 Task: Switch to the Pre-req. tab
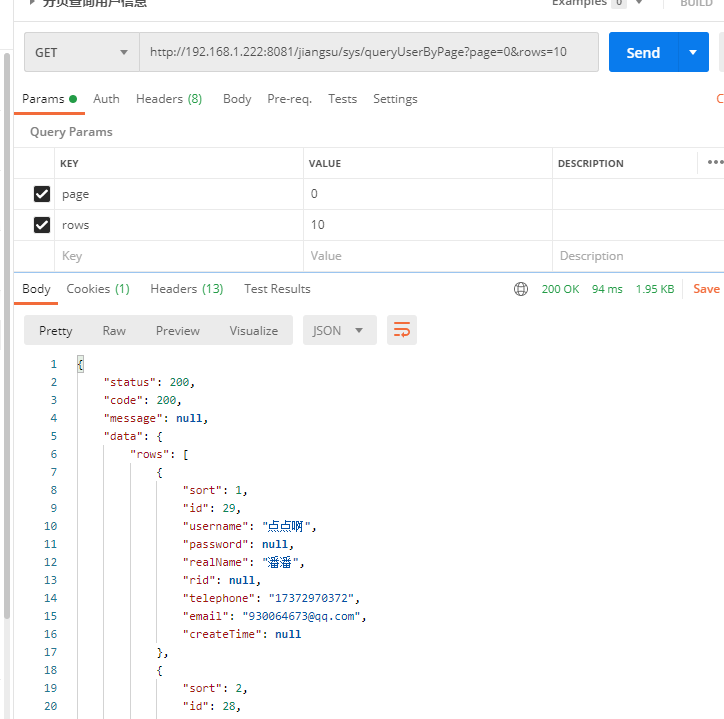click(289, 99)
